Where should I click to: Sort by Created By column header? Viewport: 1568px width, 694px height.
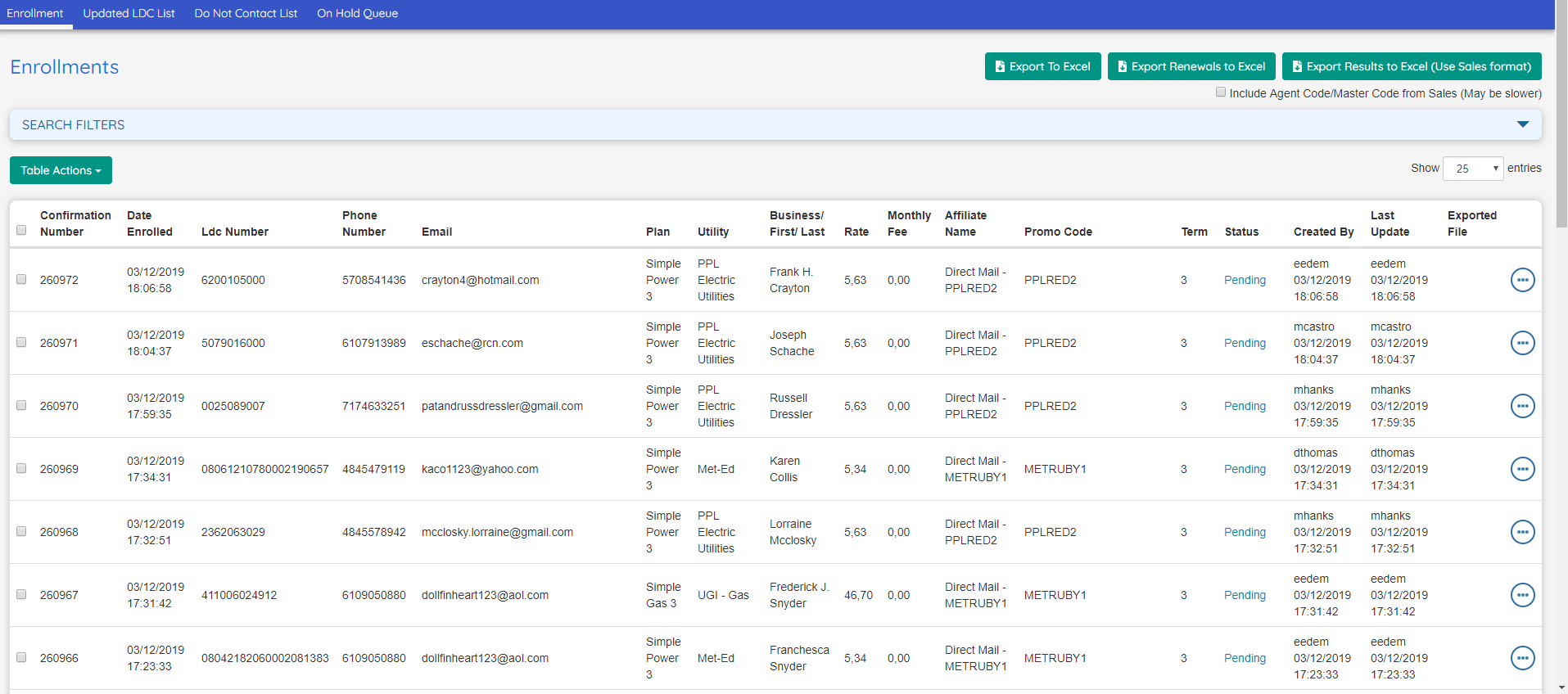coord(1323,232)
